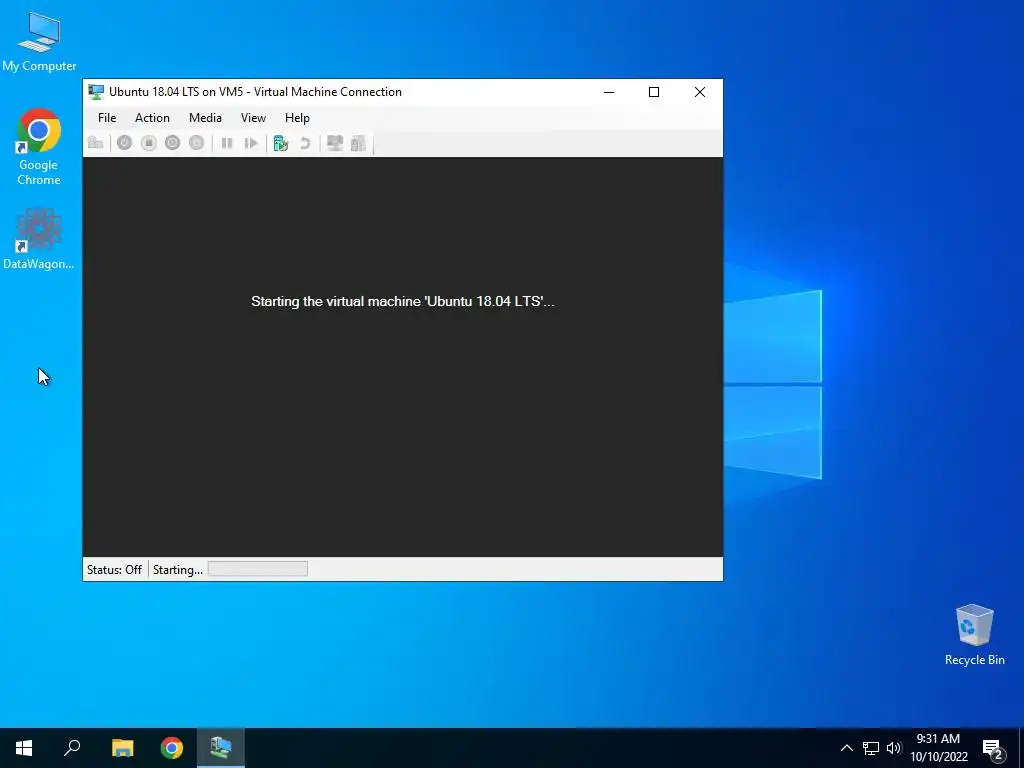1024x768 pixels.
Task: Click the 'Starting...' status bar label
Action: pos(178,569)
